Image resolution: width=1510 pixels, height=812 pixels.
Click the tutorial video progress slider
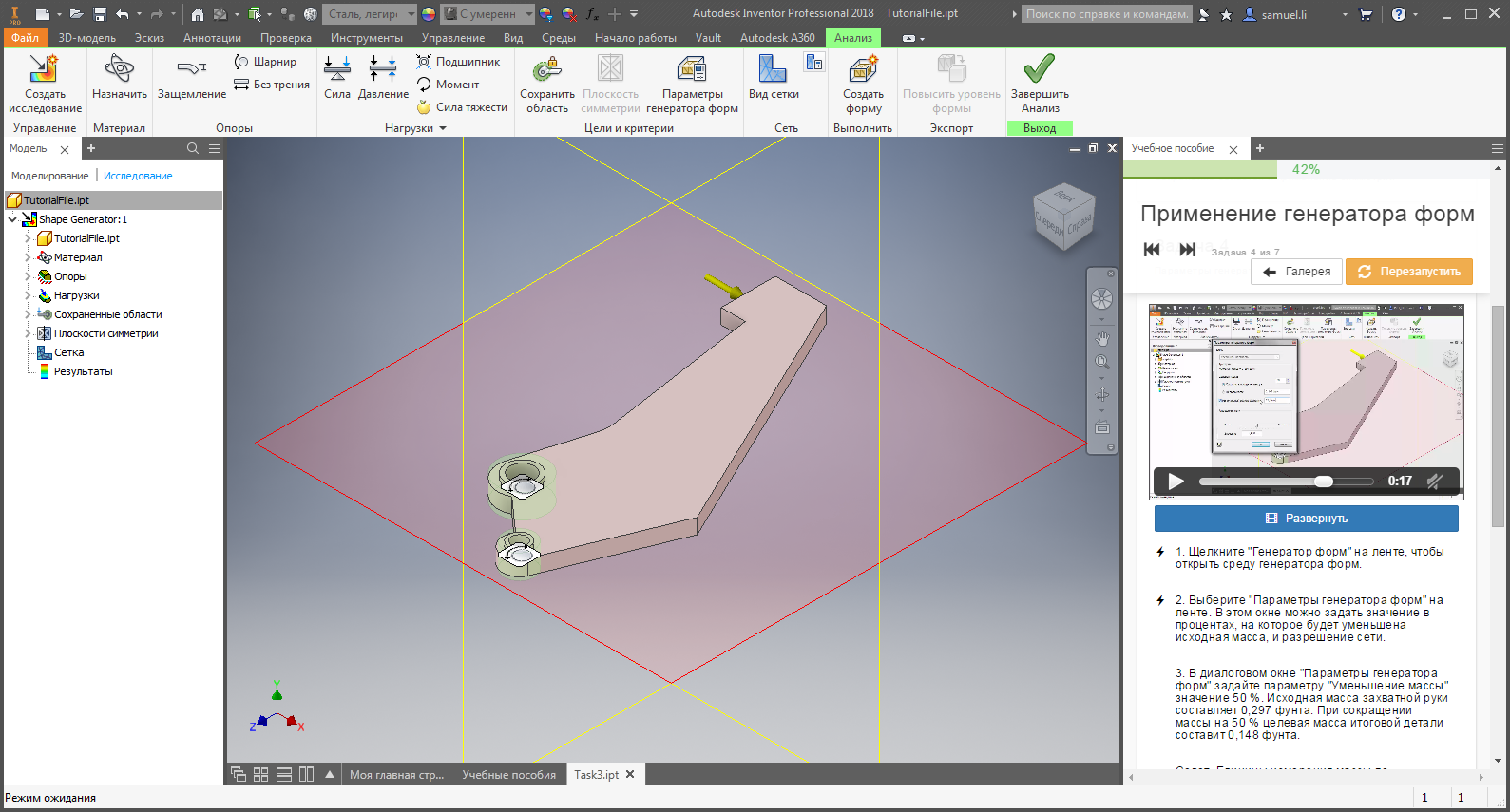tap(1287, 482)
